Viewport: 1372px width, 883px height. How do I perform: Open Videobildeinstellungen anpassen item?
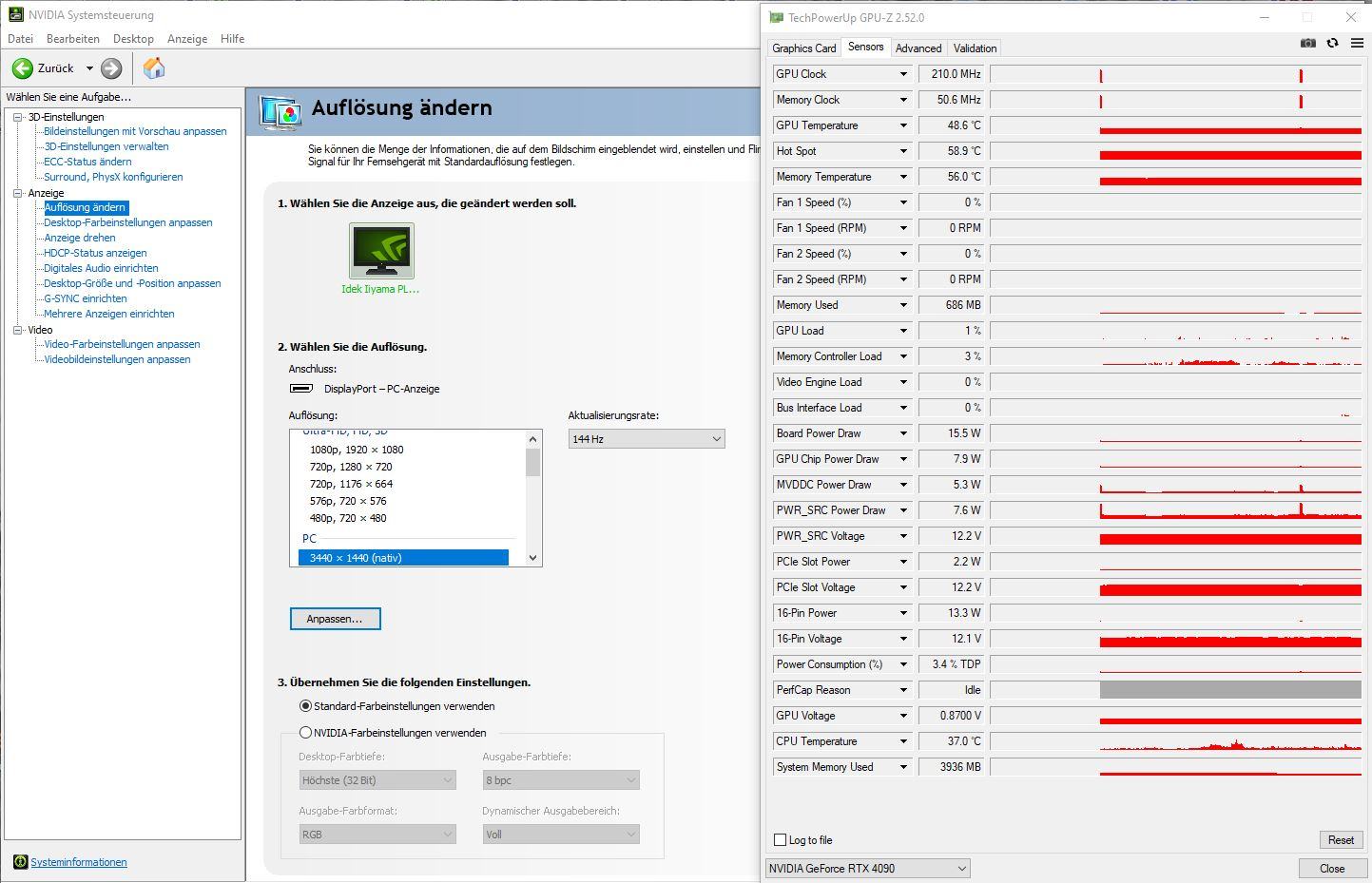[117, 359]
